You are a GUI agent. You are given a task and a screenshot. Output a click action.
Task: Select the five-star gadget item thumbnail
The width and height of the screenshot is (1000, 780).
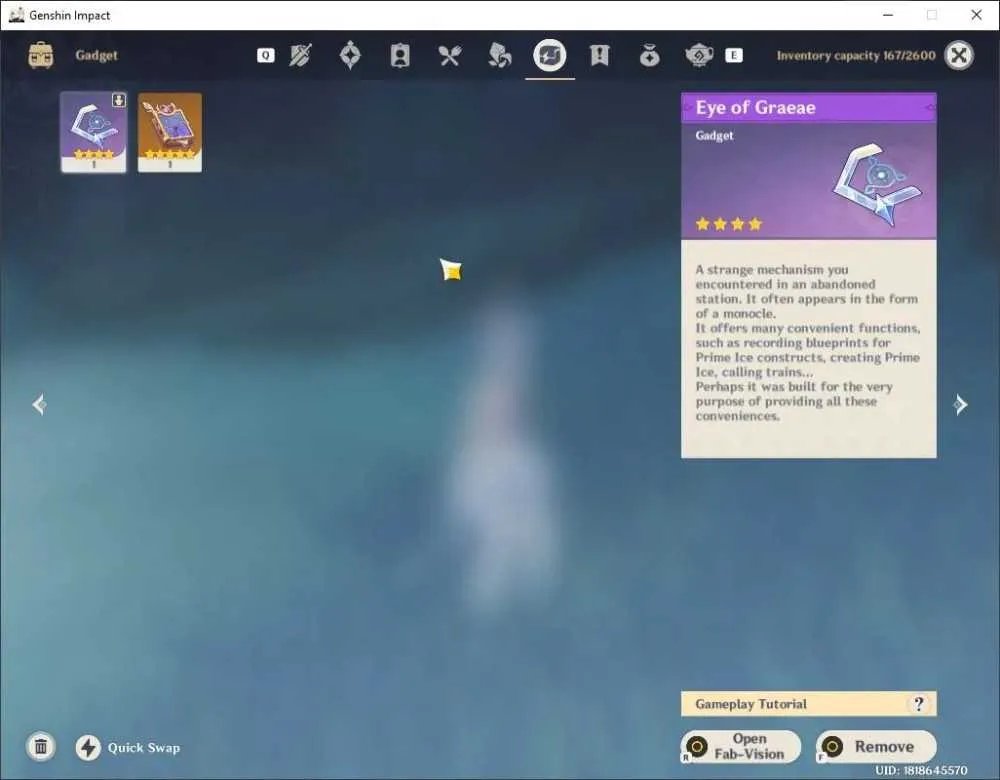click(170, 132)
